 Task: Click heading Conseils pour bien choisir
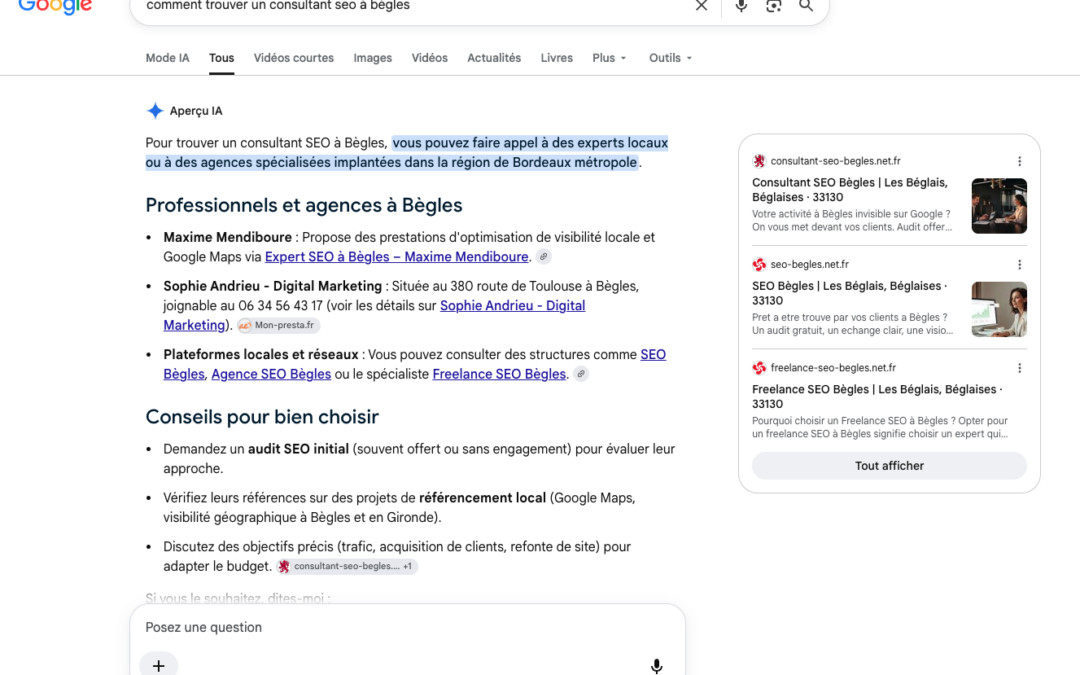[x=262, y=417]
